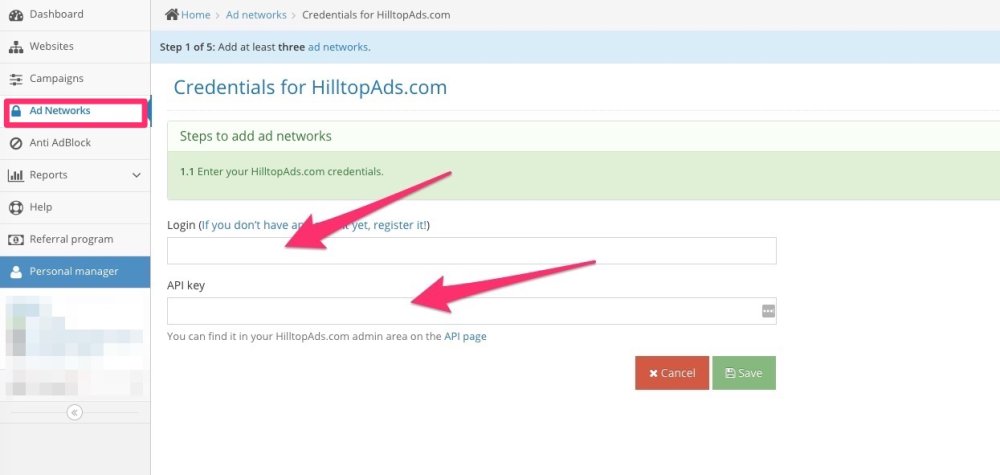Viewport: 1000px width, 475px height.
Task: Click the Referral program money icon
Action: 16,240
